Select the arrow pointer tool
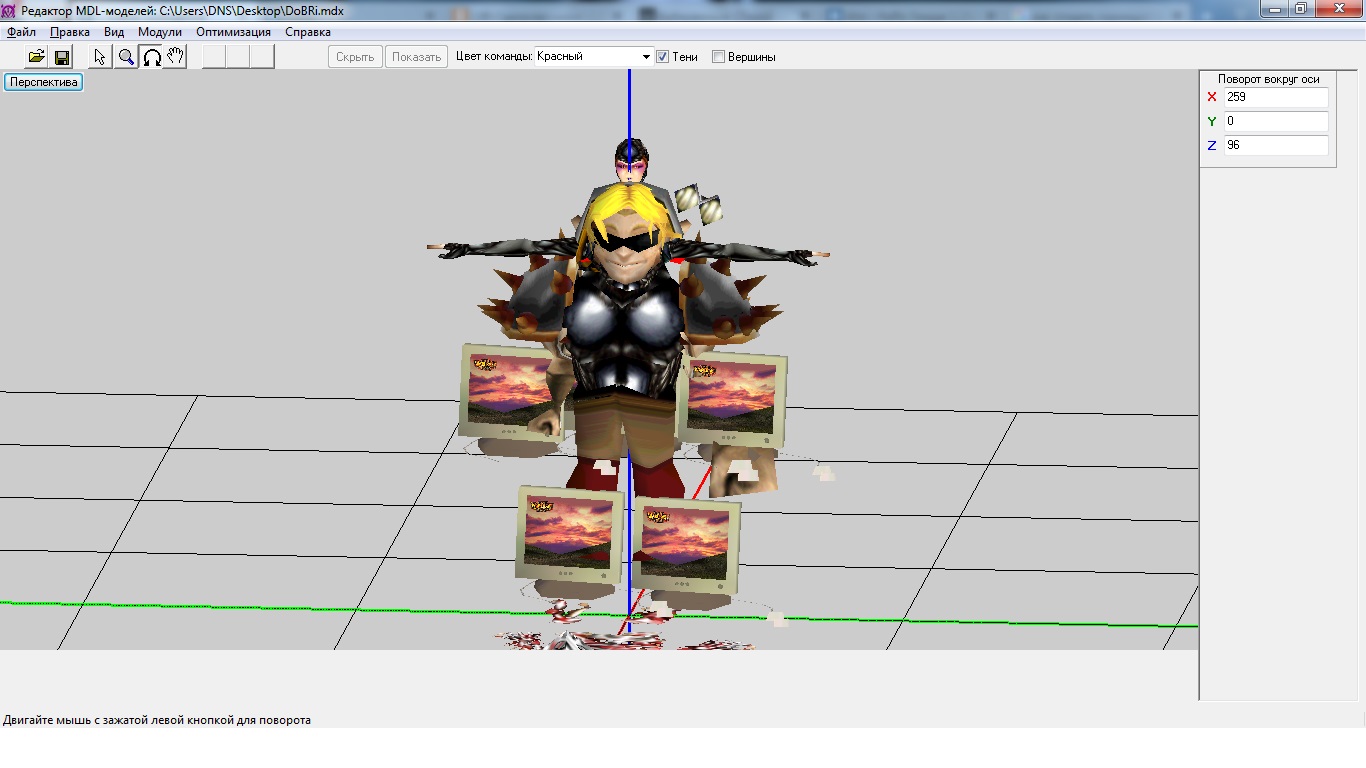Viewport: 1366px width, 768px height. (x=101, y=57)
